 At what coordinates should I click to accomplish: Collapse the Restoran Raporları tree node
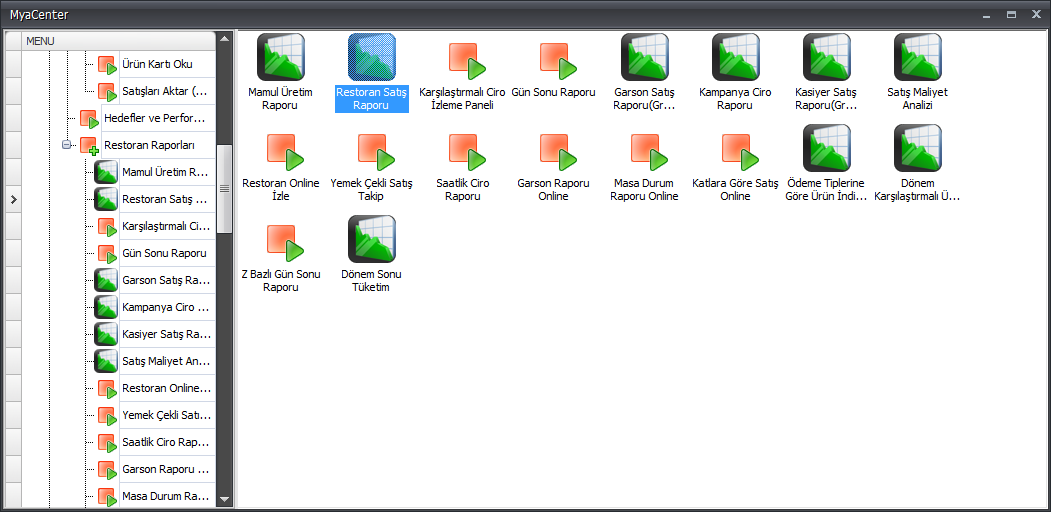point(66,145)
